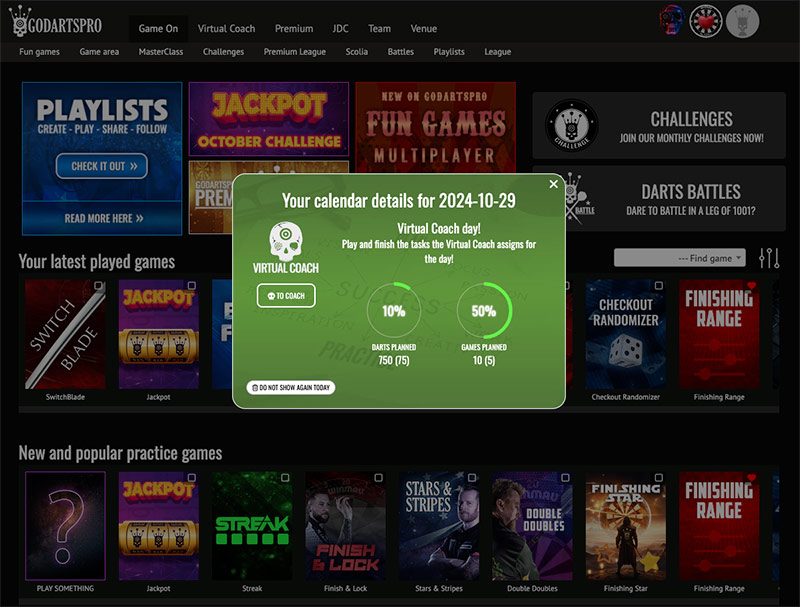Tick checkbox on popular Jackpot card

coord(192,478)
